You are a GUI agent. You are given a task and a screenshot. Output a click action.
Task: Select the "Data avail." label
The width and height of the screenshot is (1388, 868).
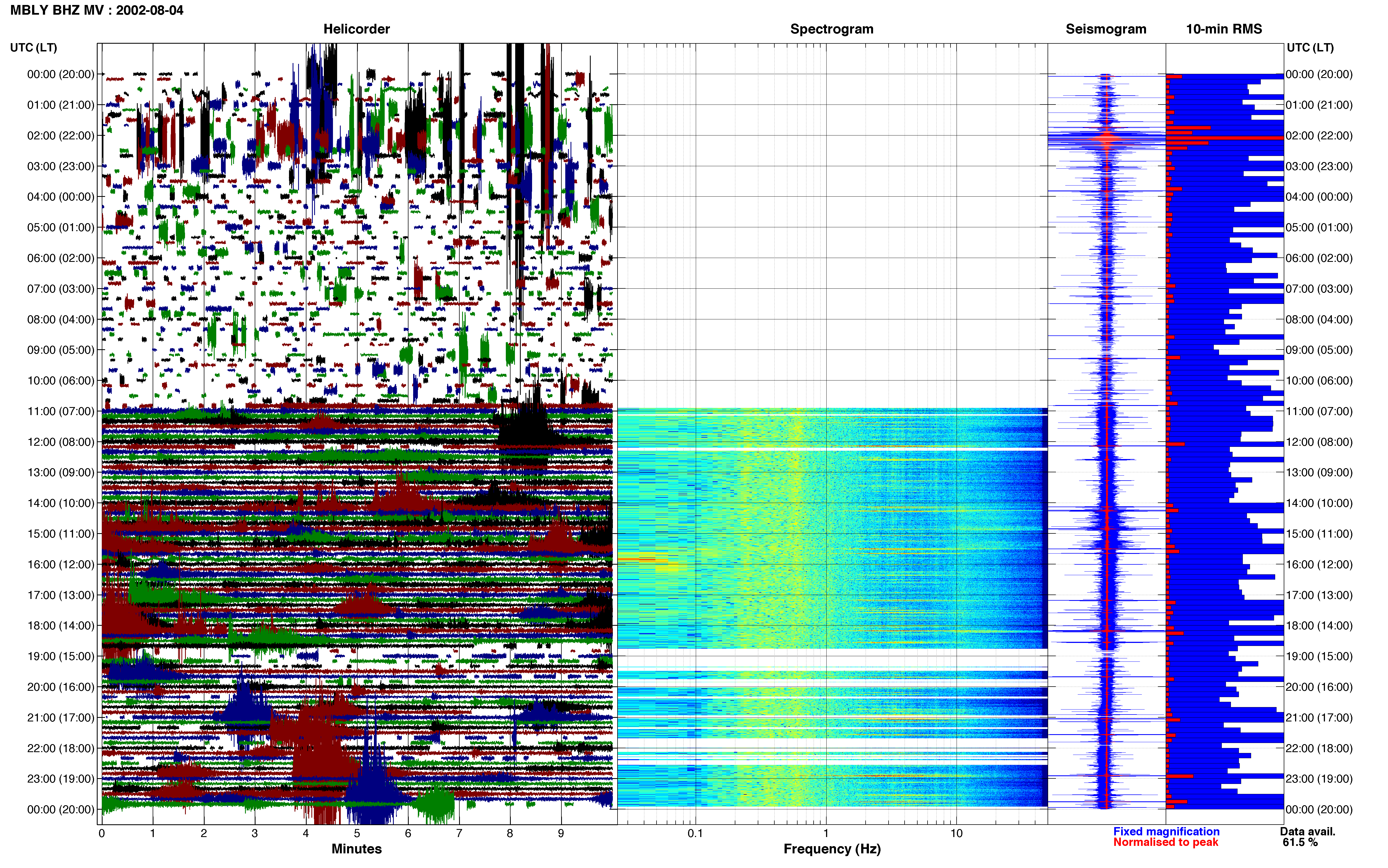1308,832
